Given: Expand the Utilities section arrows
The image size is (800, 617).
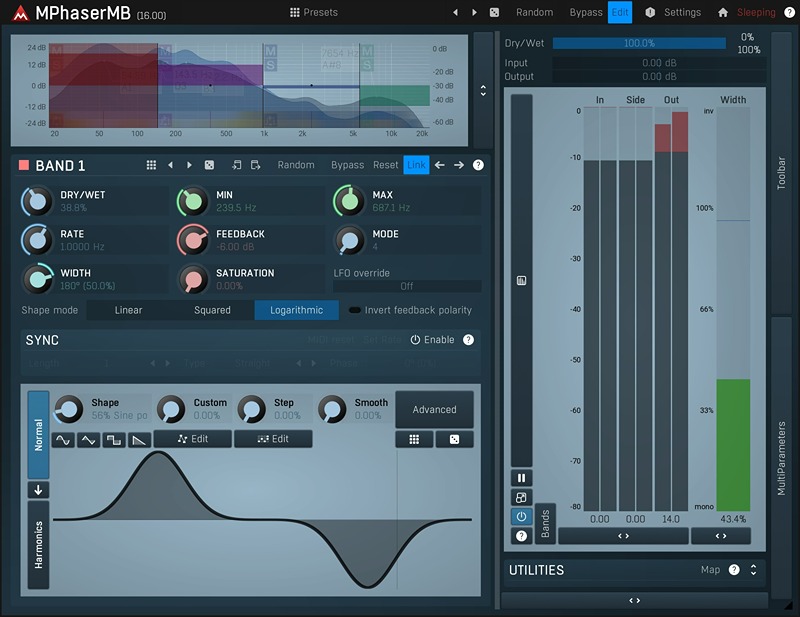Looking at the screenshot, I should pyautogui.click(x=753, y=570).
